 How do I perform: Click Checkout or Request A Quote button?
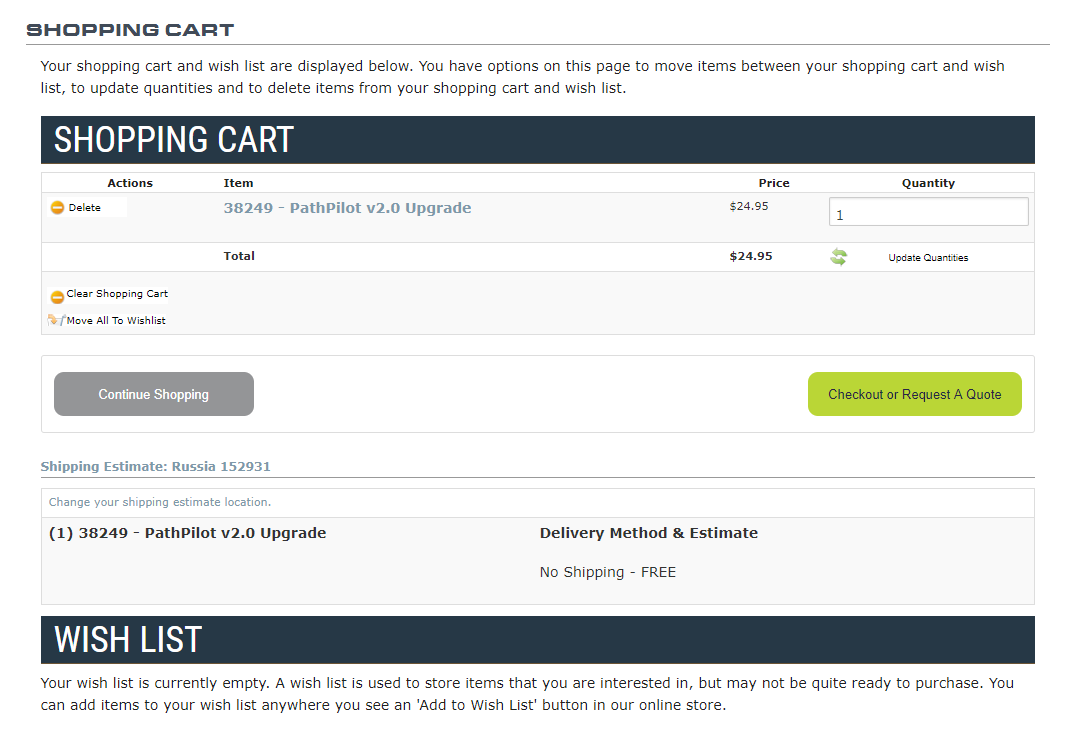[914, 394]
